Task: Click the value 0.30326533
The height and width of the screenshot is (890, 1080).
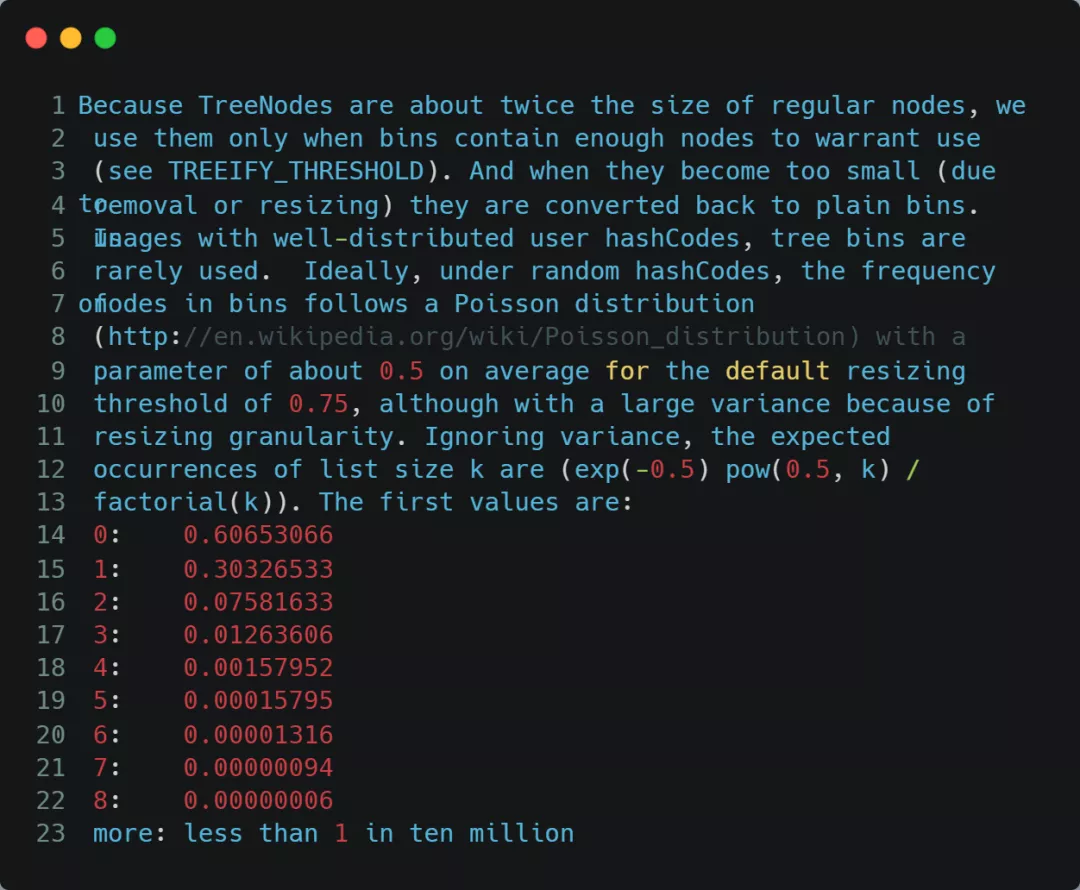Action: pyautogui.click(x=258, y=569)
